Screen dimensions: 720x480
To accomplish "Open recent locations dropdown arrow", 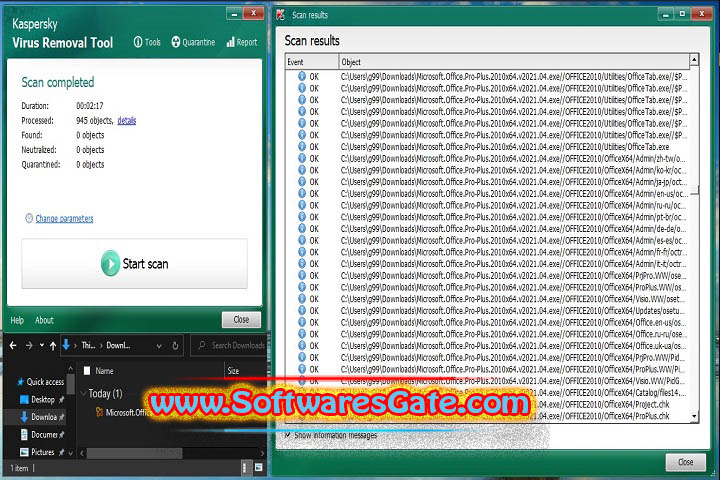I will click(40, 345).
